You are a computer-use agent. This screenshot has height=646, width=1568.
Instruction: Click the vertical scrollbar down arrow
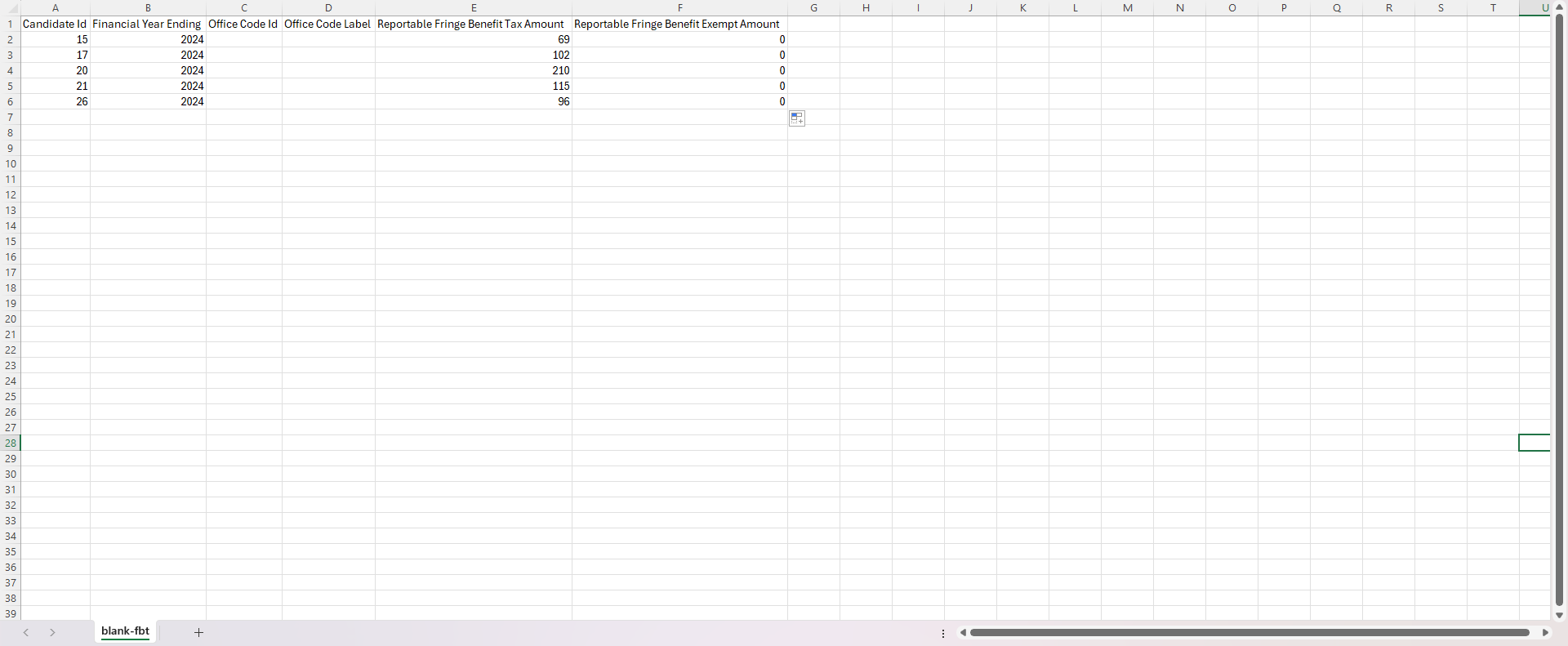[1559, 615]
